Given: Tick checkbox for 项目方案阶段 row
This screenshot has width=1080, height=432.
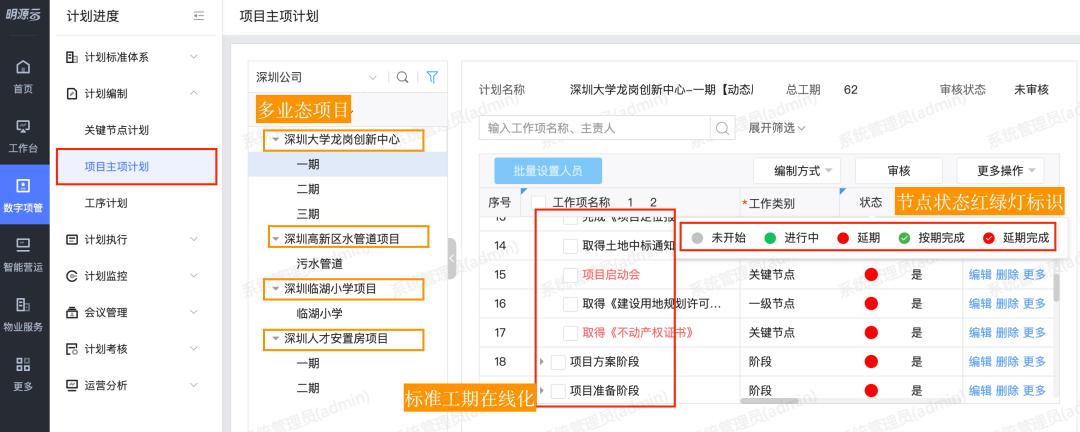Looking at the screenshot, I should click(x=559, y=362).
